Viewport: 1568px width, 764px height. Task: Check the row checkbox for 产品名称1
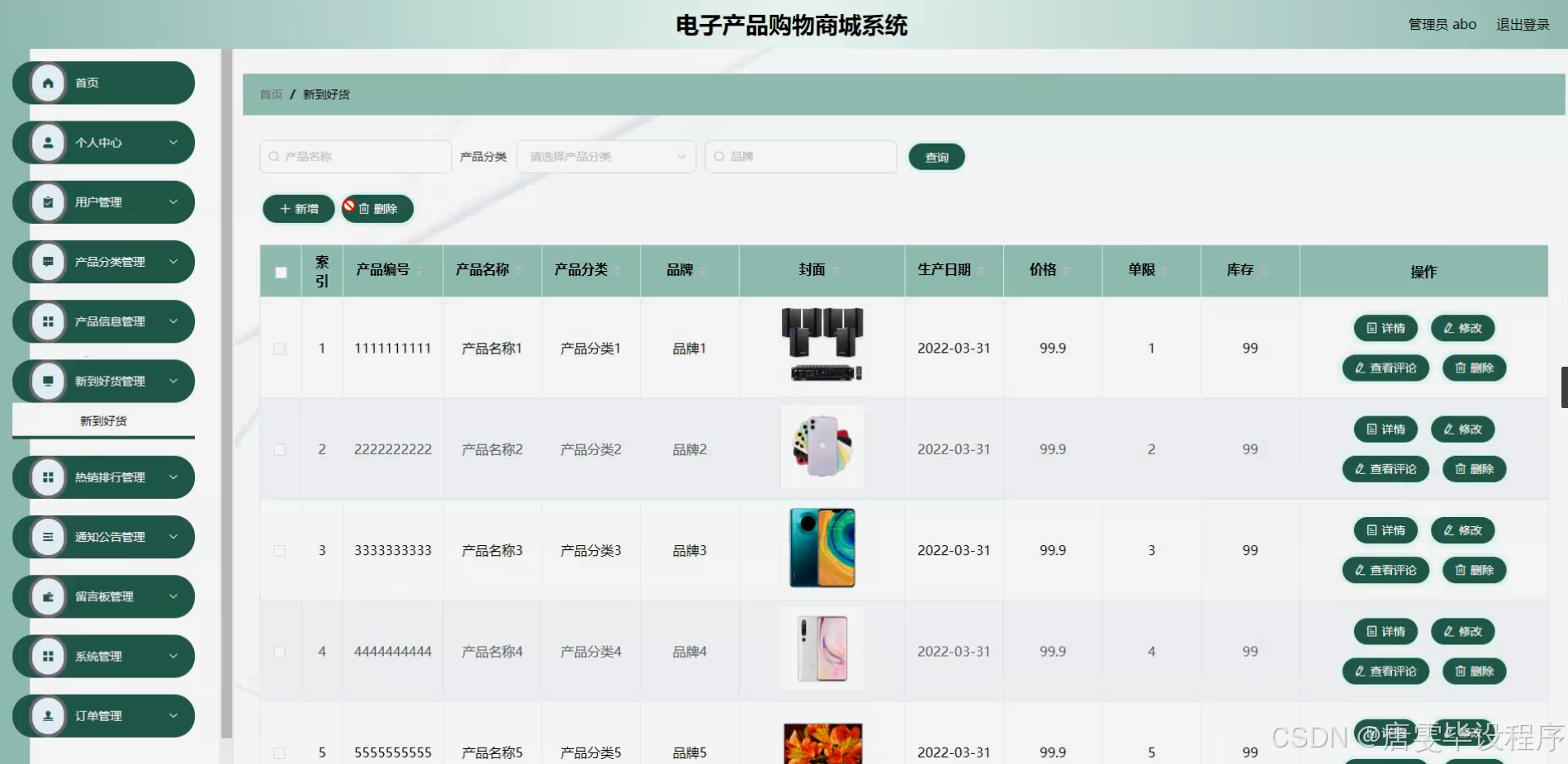pyautogui.click(x=280, y=349)
